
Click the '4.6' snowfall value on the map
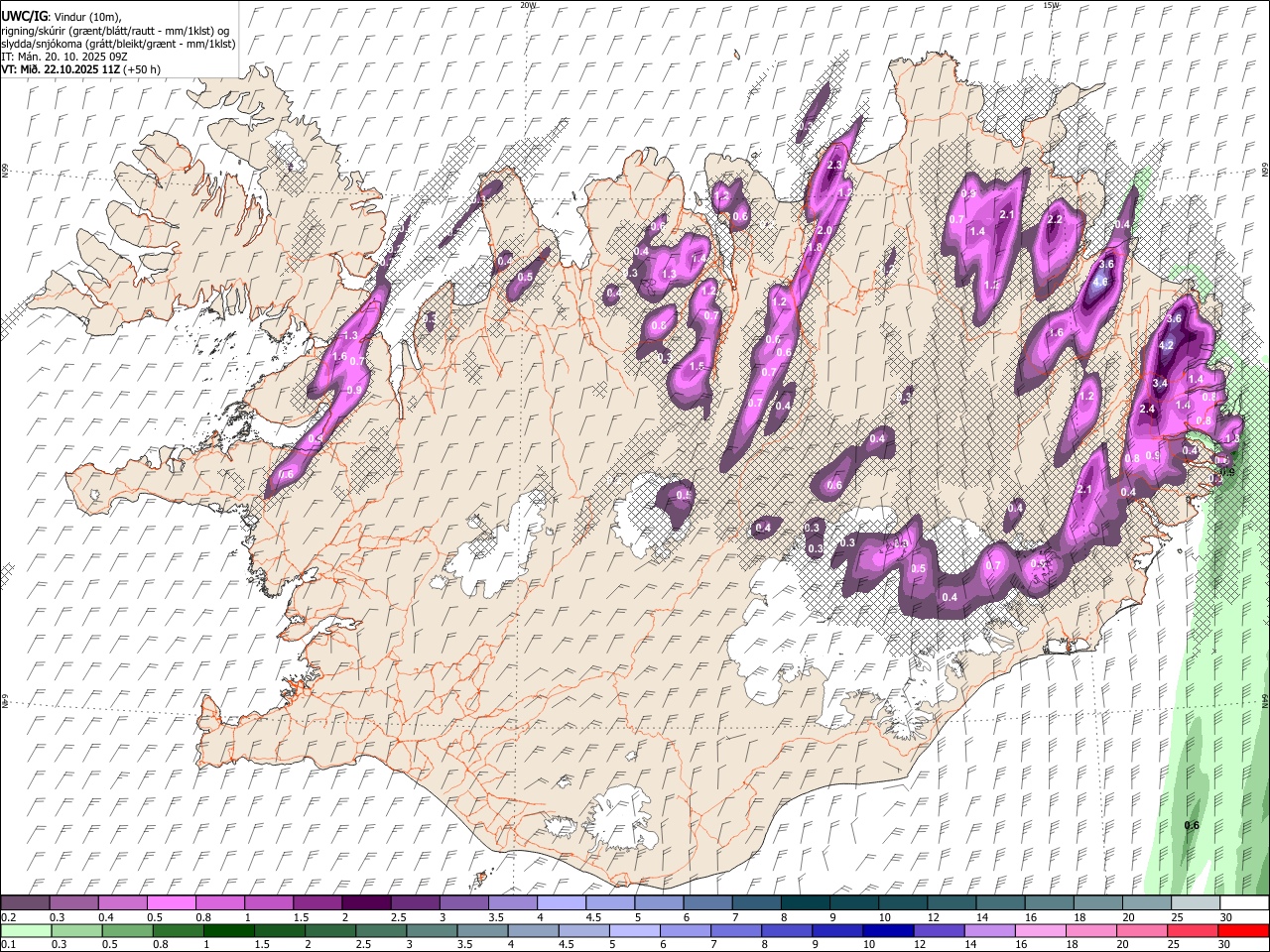coord(1099,282)
